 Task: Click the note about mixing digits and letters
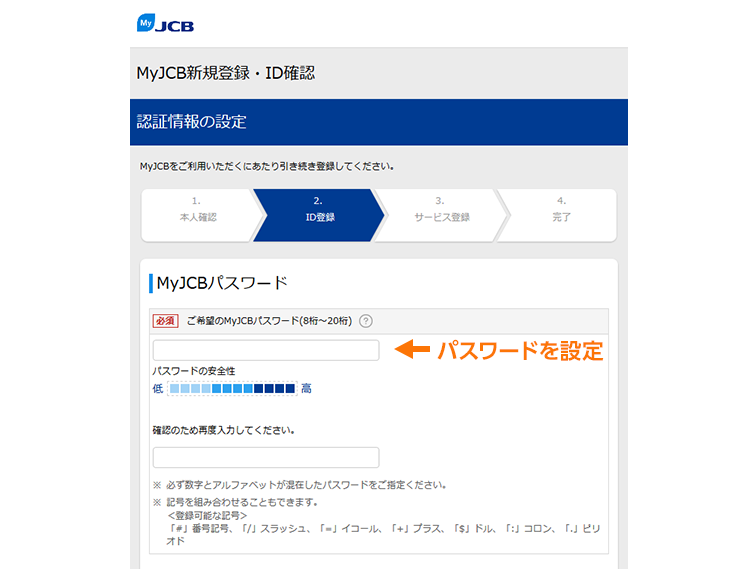pos(306,485)
